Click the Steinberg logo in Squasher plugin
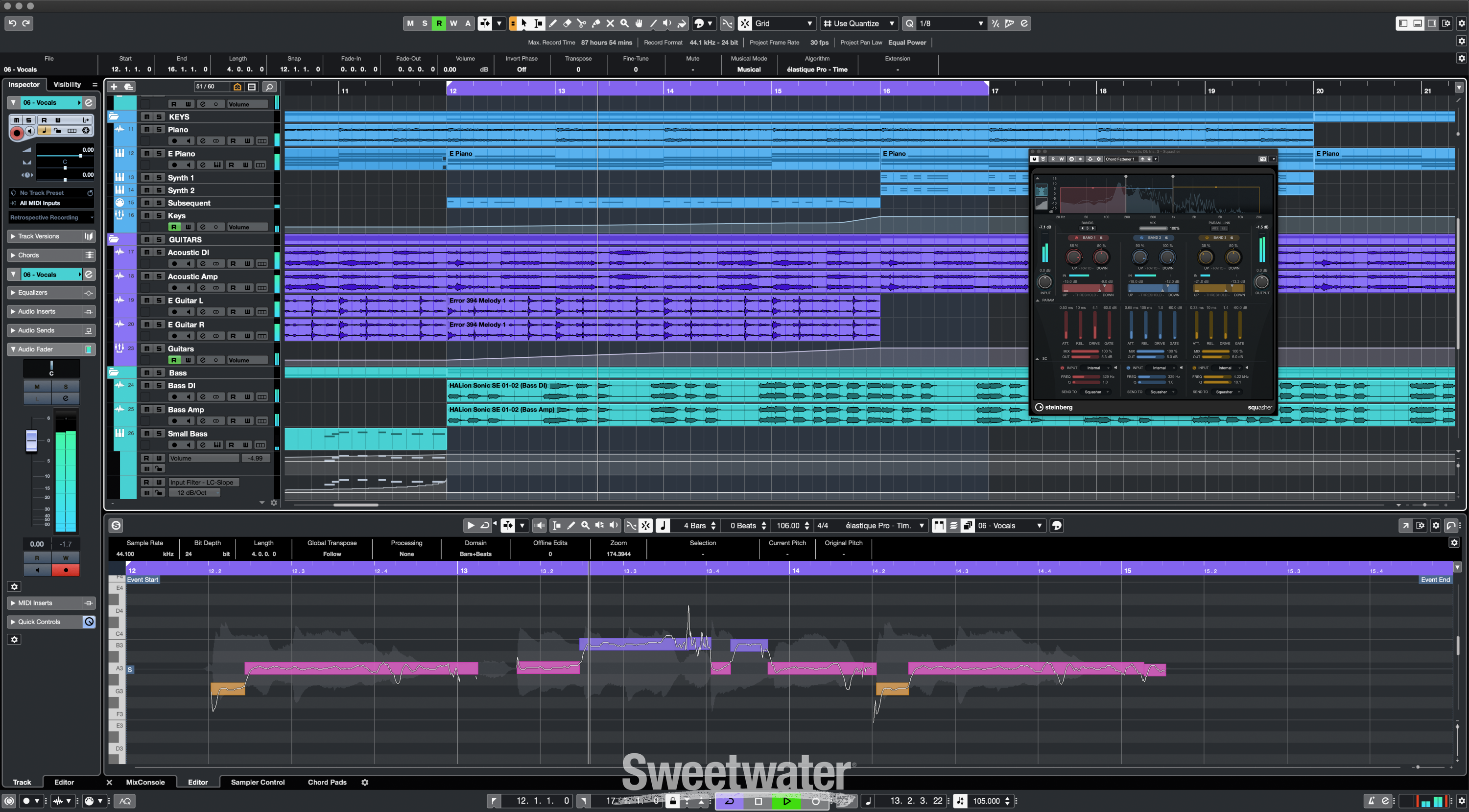This screenshot has width=1469, height=812. click(x=1053, y=407)
